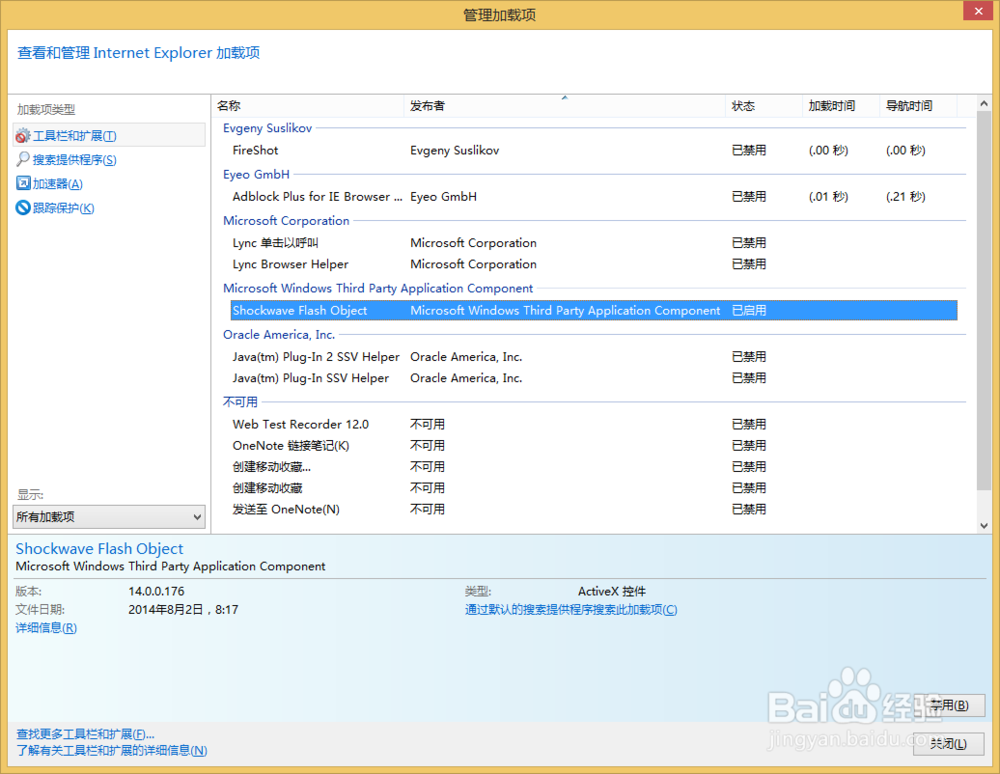Image resolution: width=1000 pixels, height=774 pixels.
Task: Select the Lync Browser Helper add-on
Action: click(593, 264)
